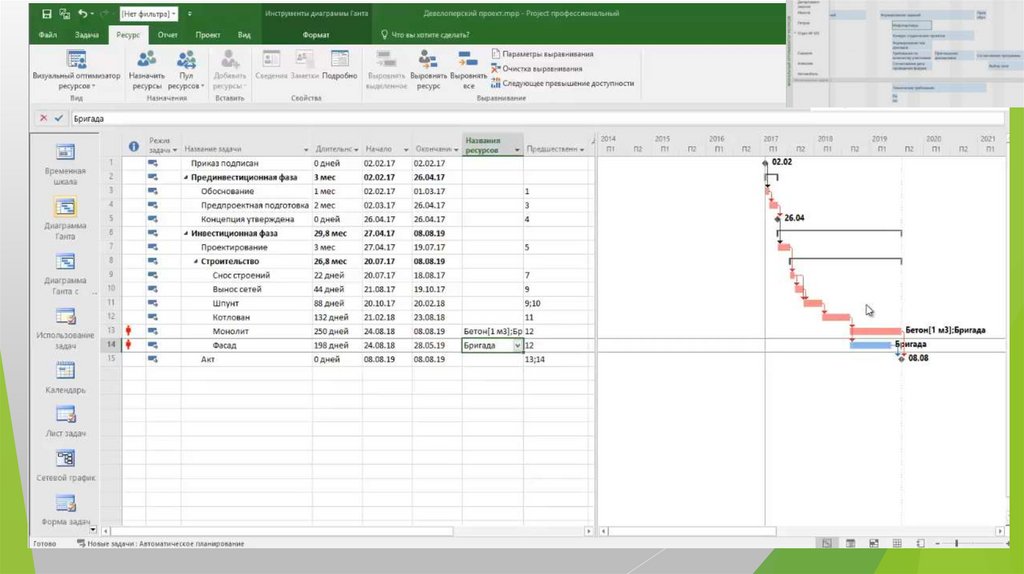Open Start (Начало) column filter arrow
This screenshot has height=574, width=1024.
coord(406,150)
